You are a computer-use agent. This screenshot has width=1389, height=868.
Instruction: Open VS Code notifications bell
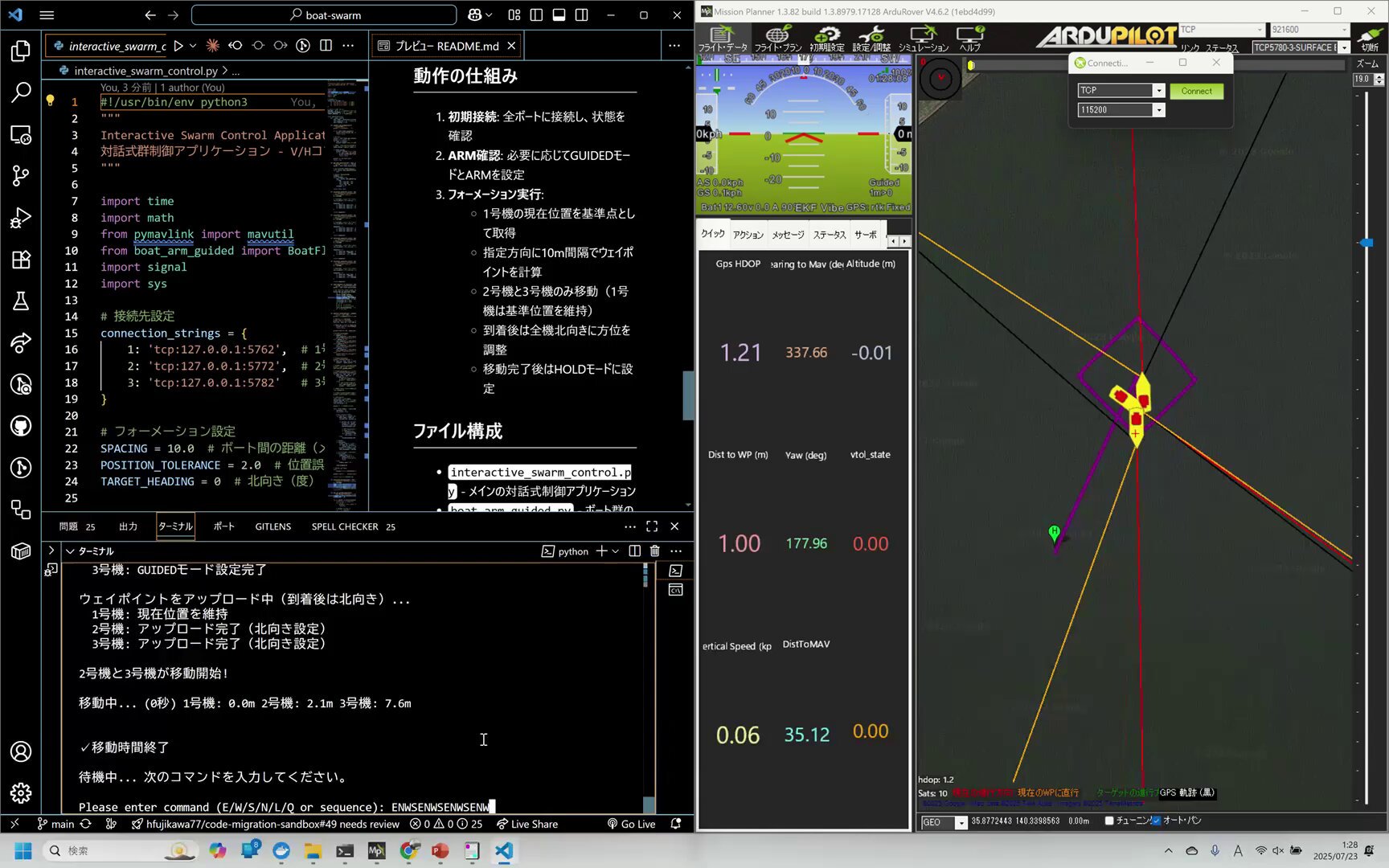(x=676, y=824)
